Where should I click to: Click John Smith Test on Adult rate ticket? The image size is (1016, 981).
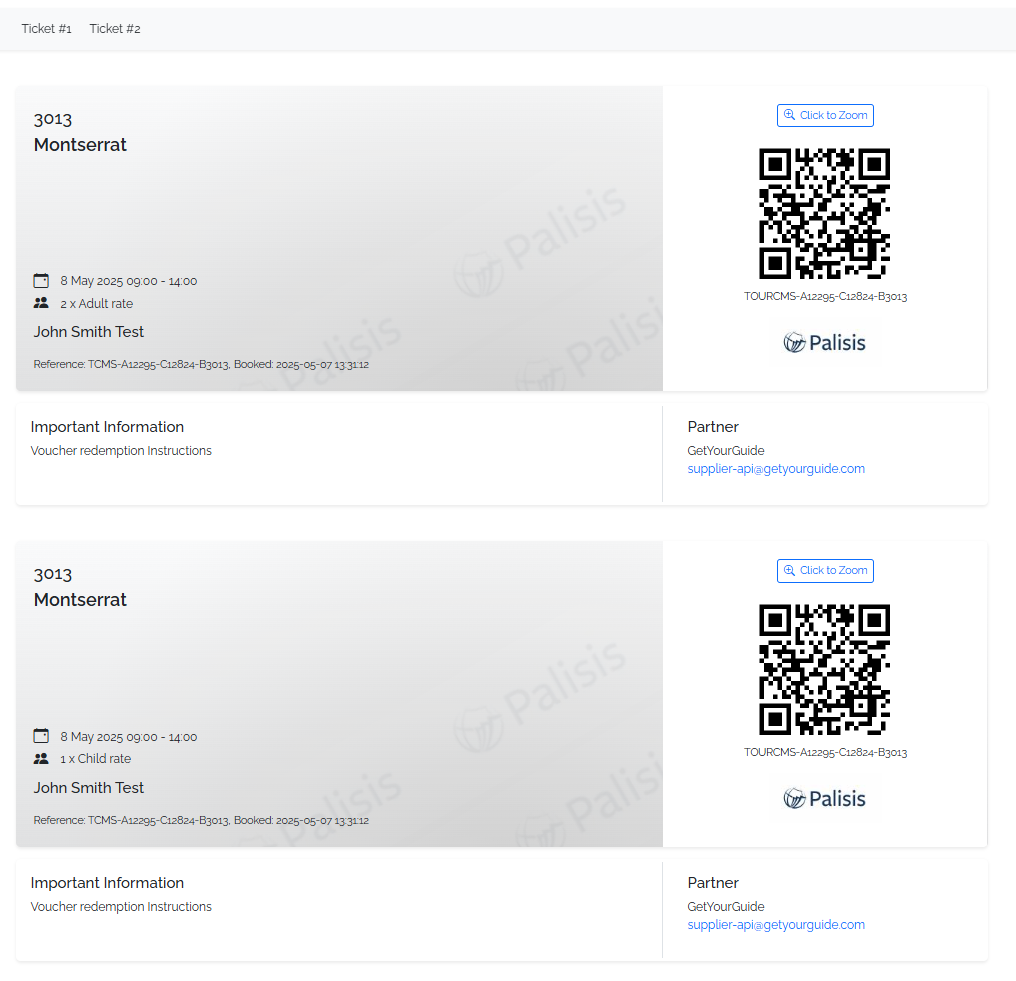[x=89, y=332]
